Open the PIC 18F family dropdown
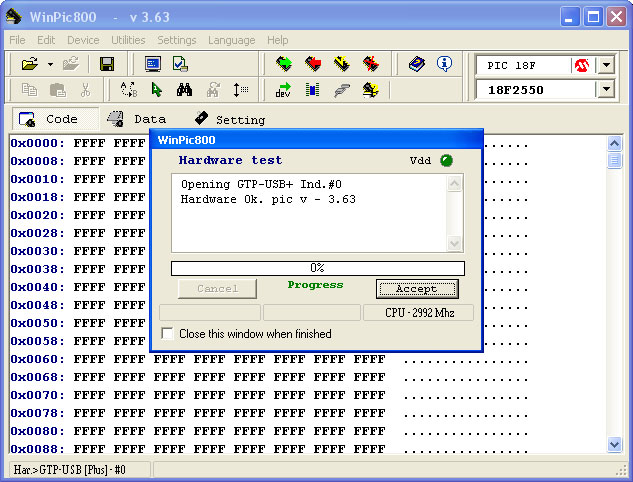 coord(606,65)
